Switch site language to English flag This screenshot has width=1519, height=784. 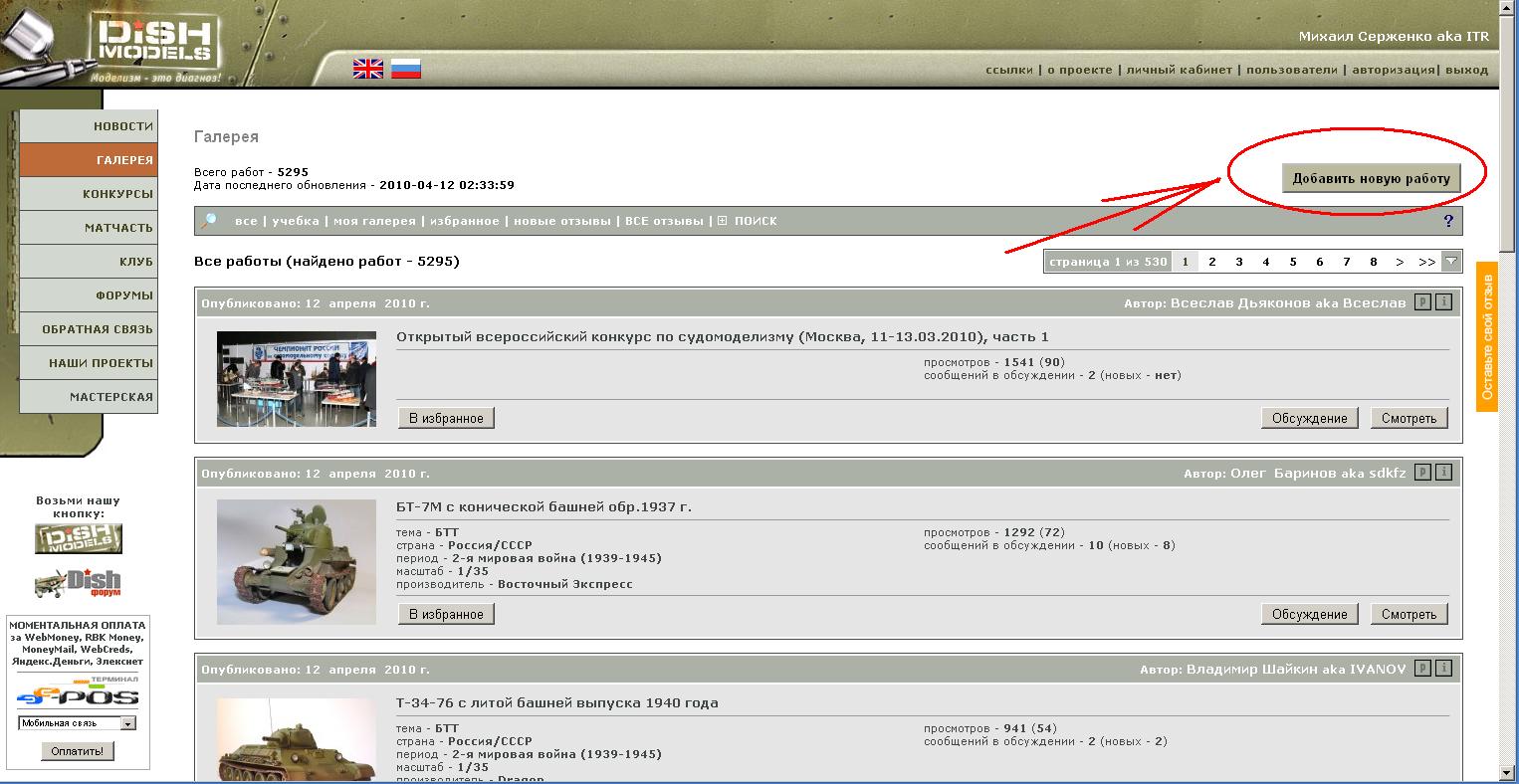coord(367,69)
